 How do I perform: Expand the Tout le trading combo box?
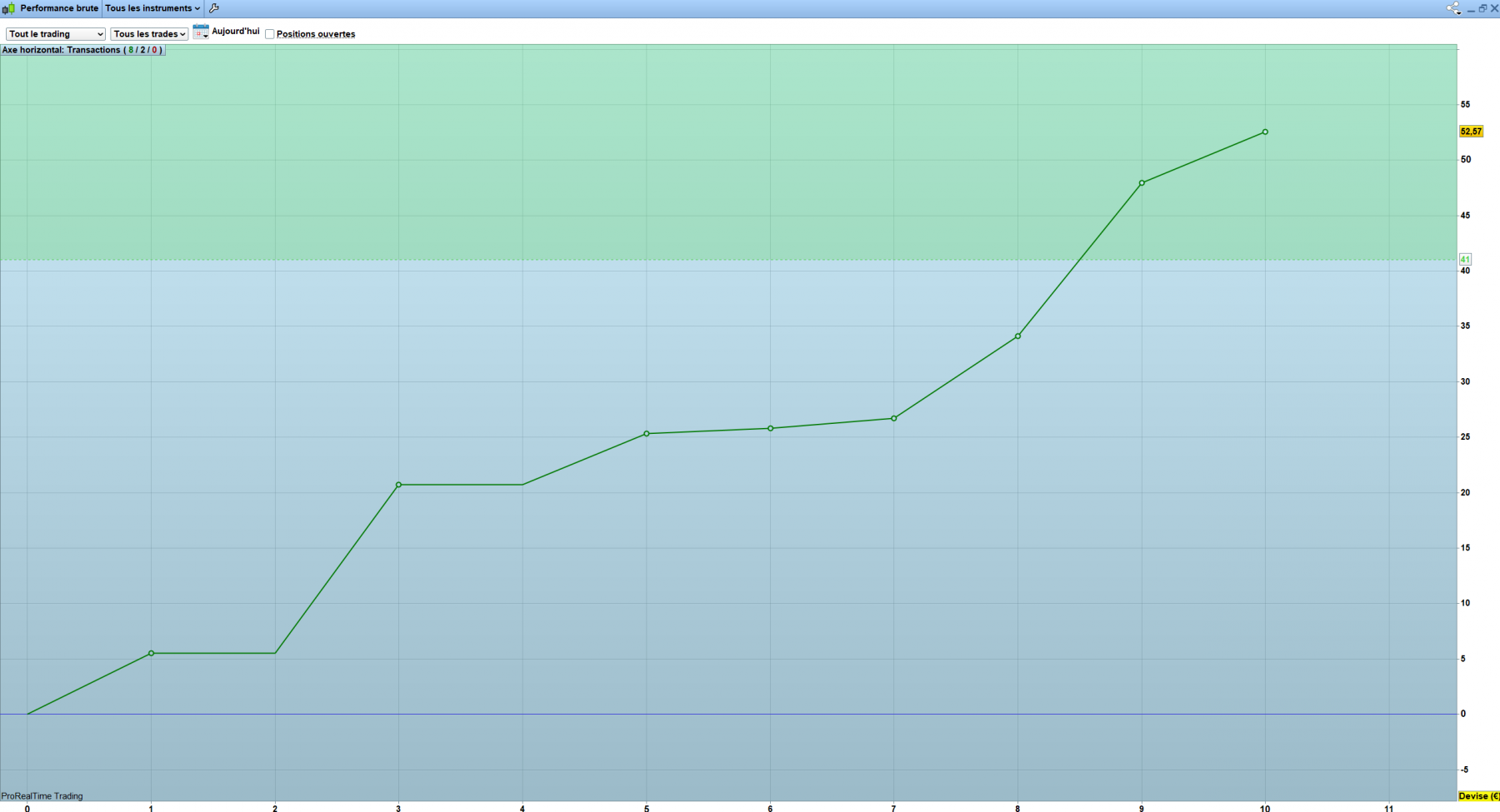56,34
